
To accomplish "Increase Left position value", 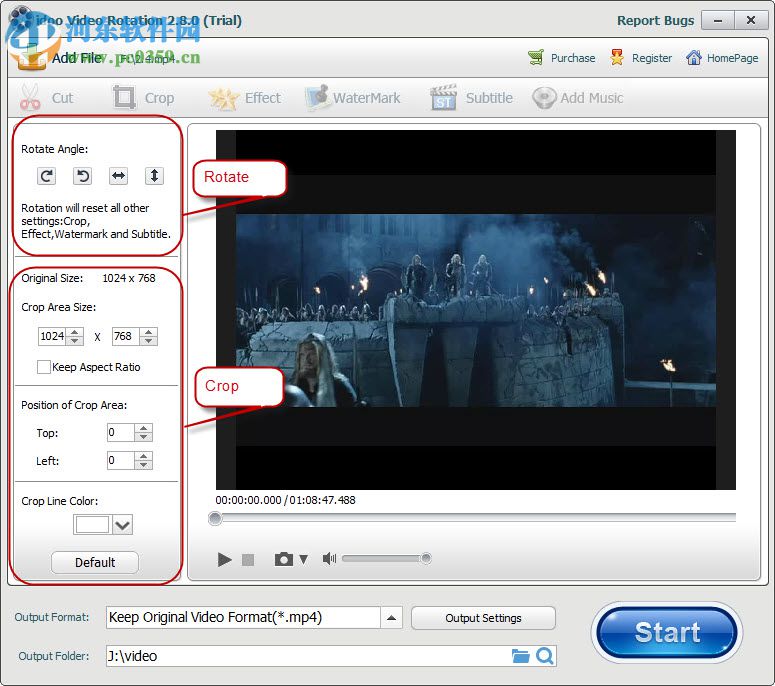I will (143, 457).
